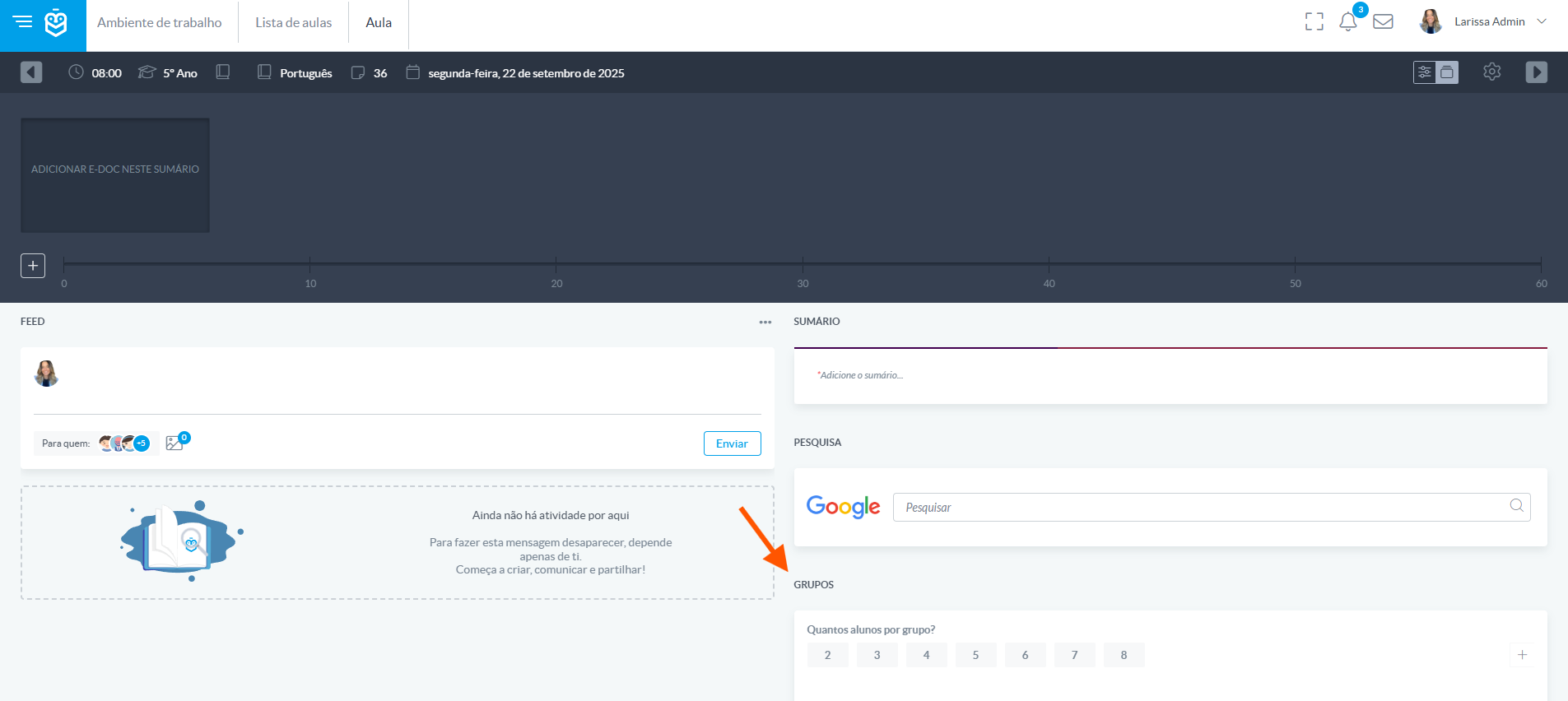Choose 8 students per group

pyautogui.click(x=1124, y=655)
